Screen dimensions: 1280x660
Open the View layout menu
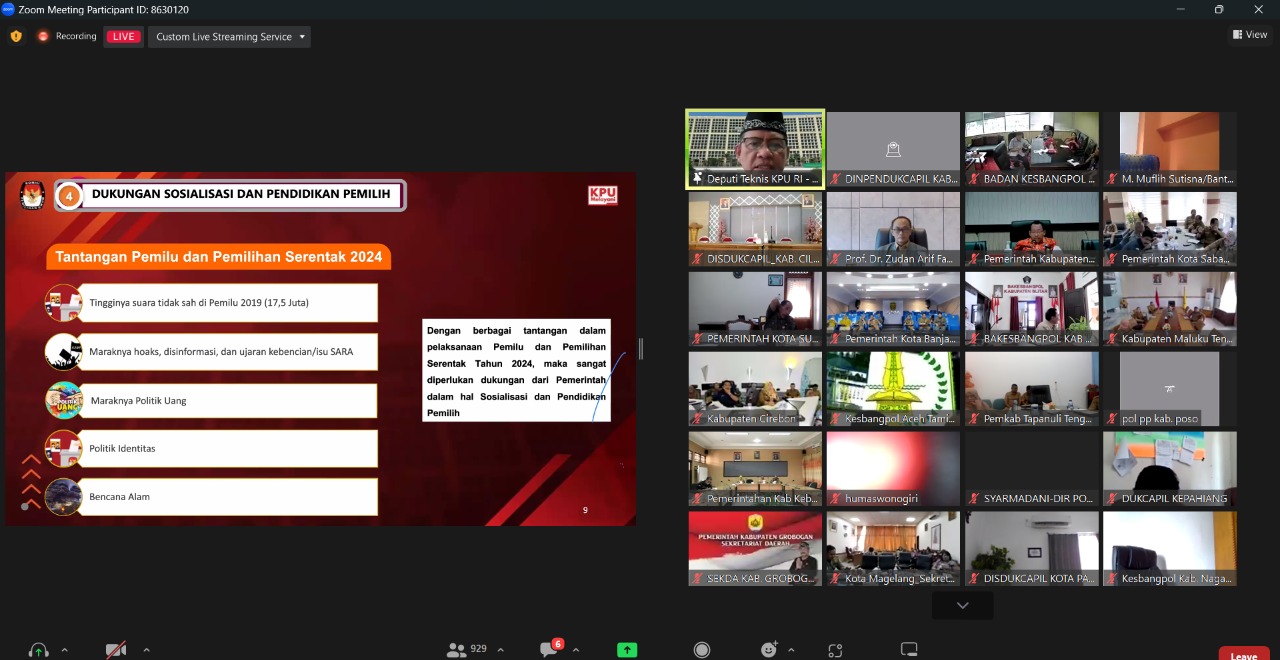pos(1250,35)
